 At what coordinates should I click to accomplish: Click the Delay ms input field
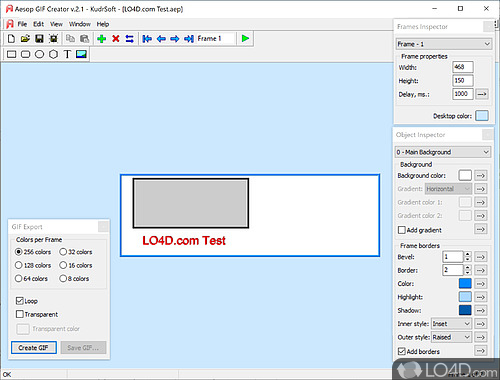pyautogui.click(x=463, y=94)
